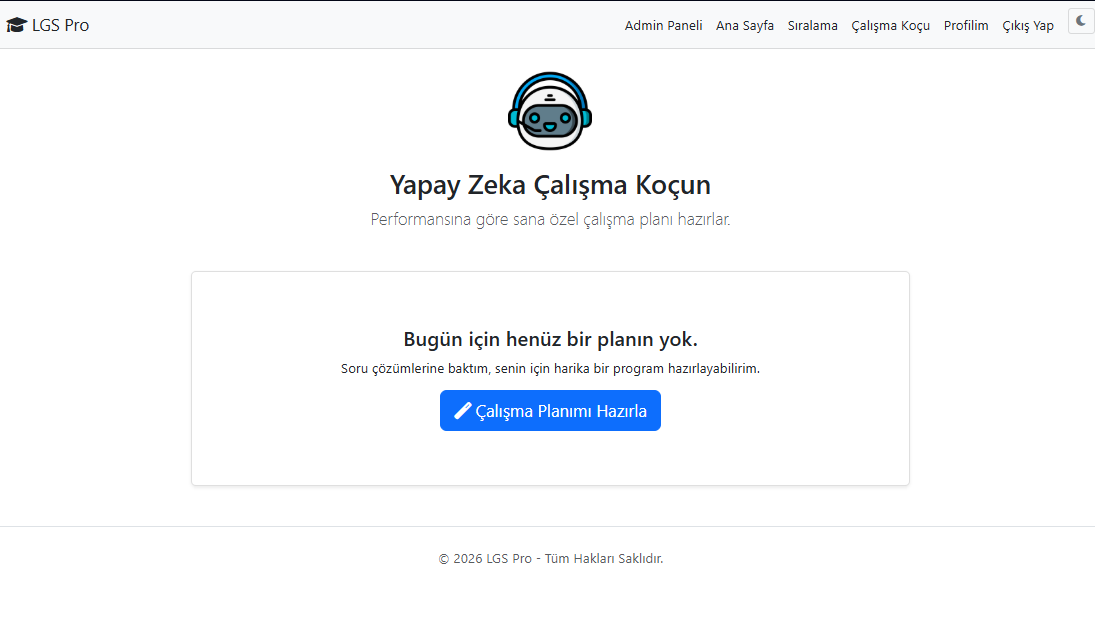Click the Yapay Zeka Çalışma Koçun heading
Viewport: 1095px width, 626px height.
[550, 185]
